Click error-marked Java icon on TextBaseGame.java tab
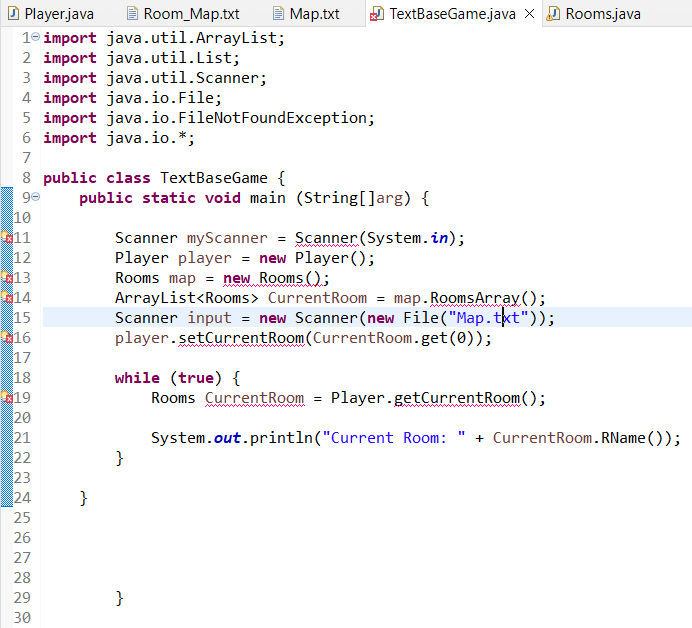 click(377, 14)
